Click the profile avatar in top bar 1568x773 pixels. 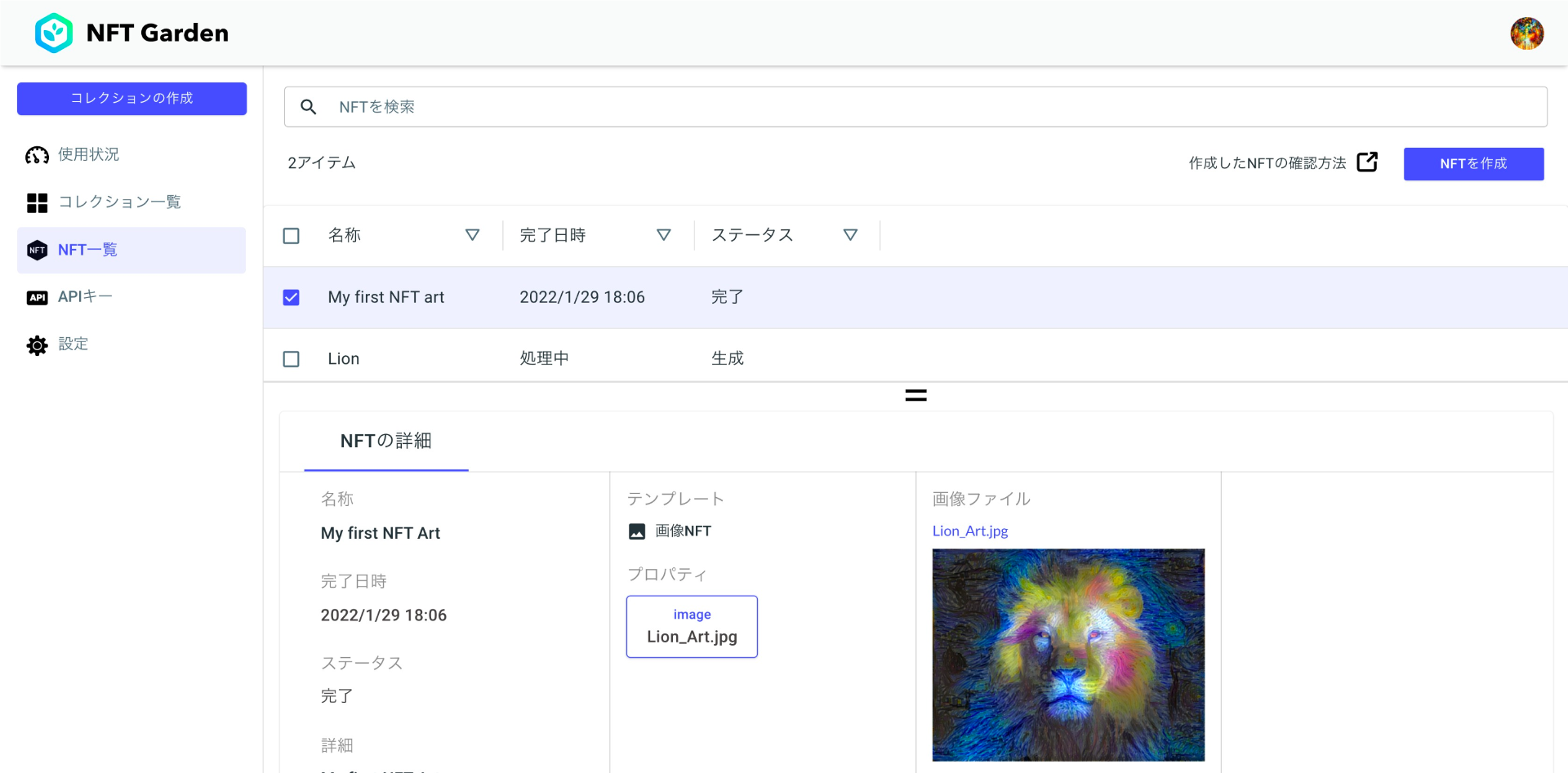point(1527,33)
